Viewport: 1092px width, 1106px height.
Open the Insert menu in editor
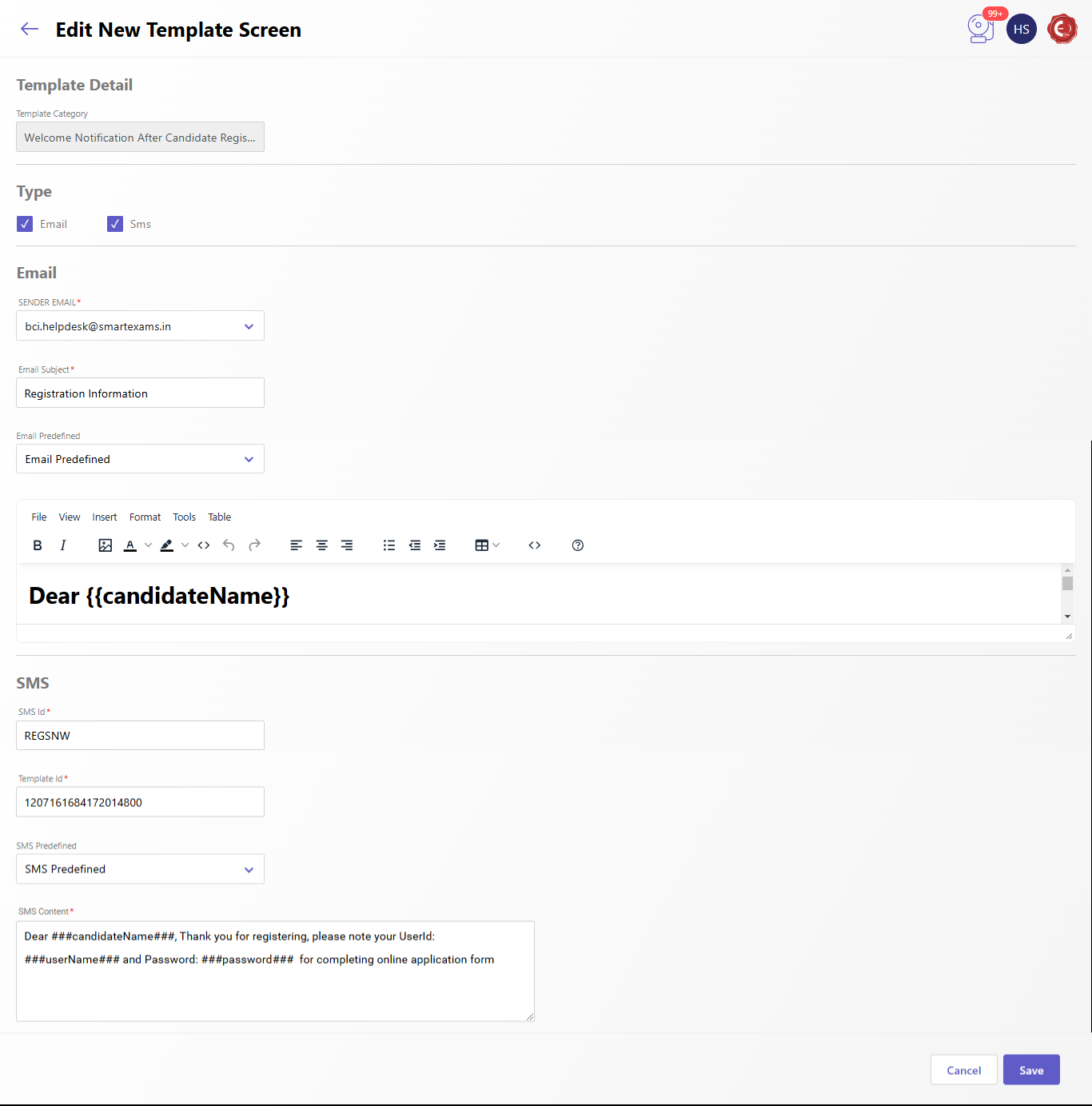pos(105,517)
